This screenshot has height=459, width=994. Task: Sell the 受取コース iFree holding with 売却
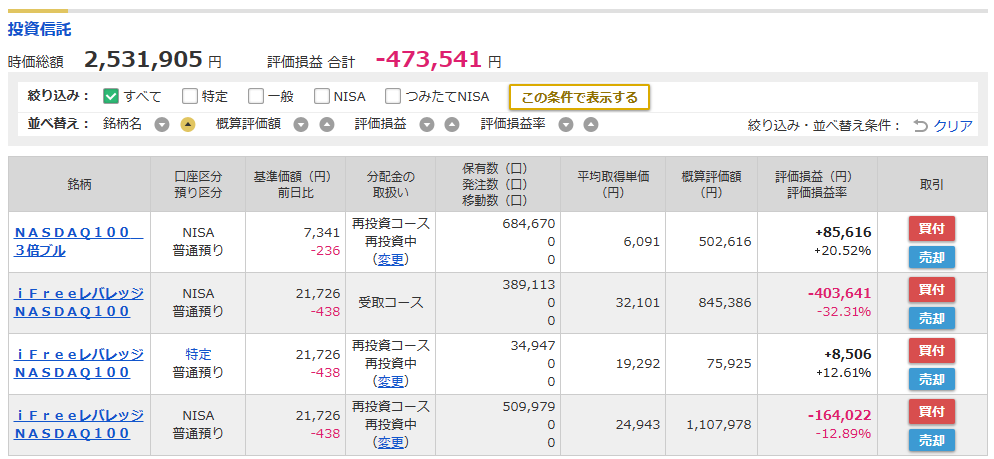click(931, 318)
